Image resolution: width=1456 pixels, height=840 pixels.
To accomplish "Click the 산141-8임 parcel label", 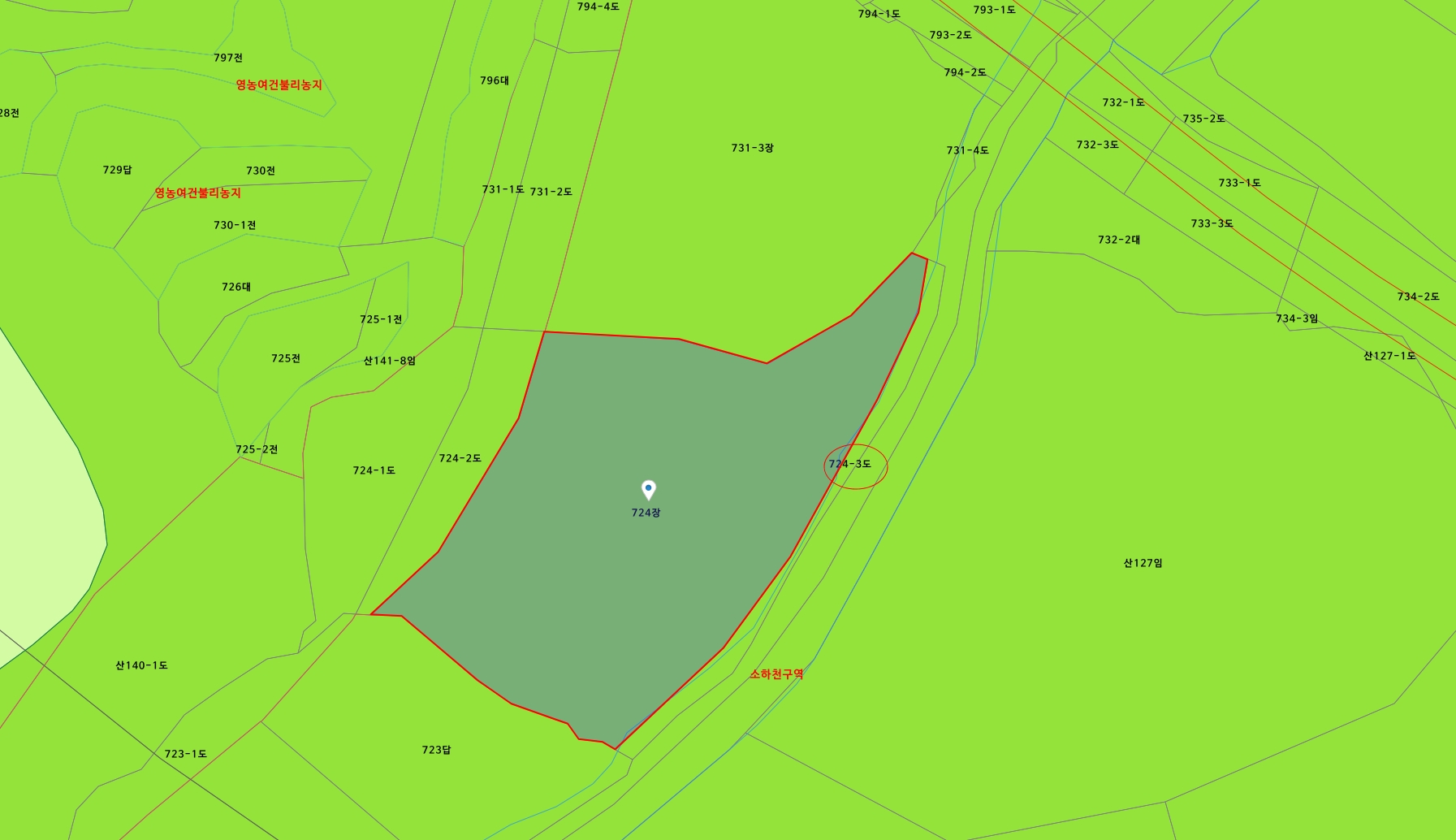I will coord(390,361).
